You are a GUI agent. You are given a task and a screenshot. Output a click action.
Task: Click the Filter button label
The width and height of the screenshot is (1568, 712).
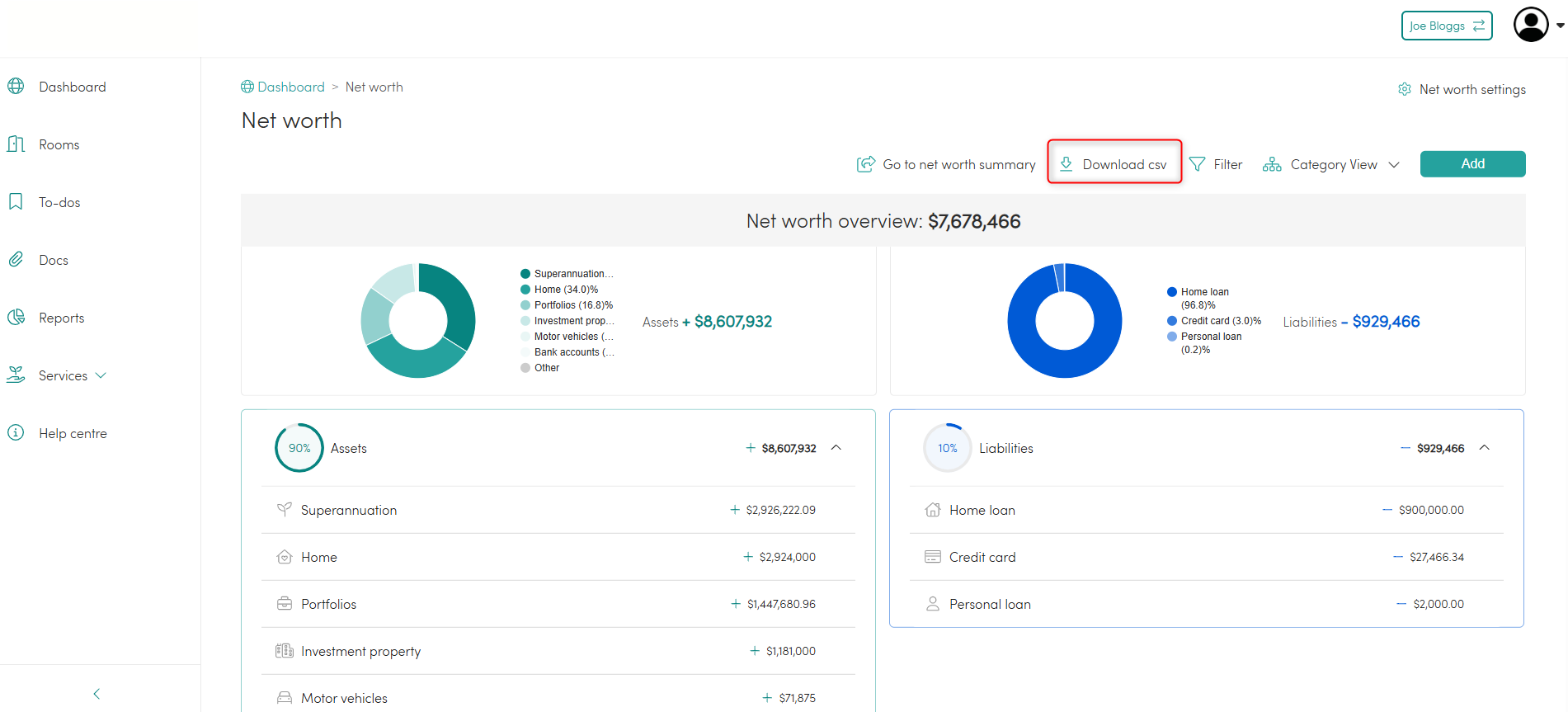[1227, 164]
